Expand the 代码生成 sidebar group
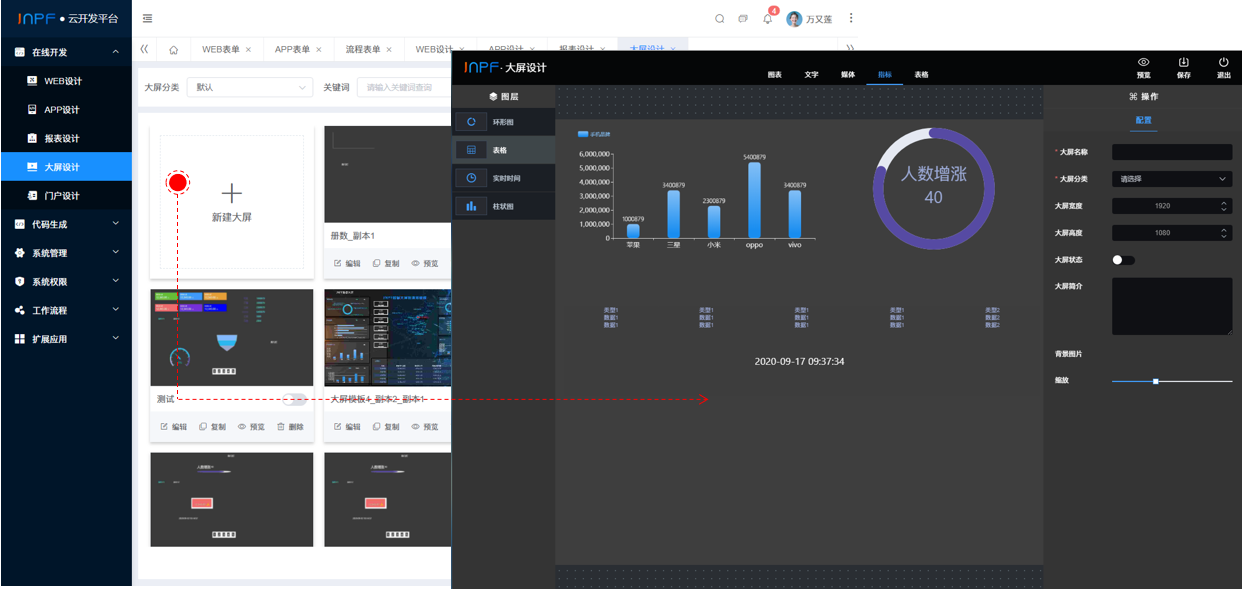Image resolution: width=1242 pixels, height=589 pixels. [x=66, y=224]
